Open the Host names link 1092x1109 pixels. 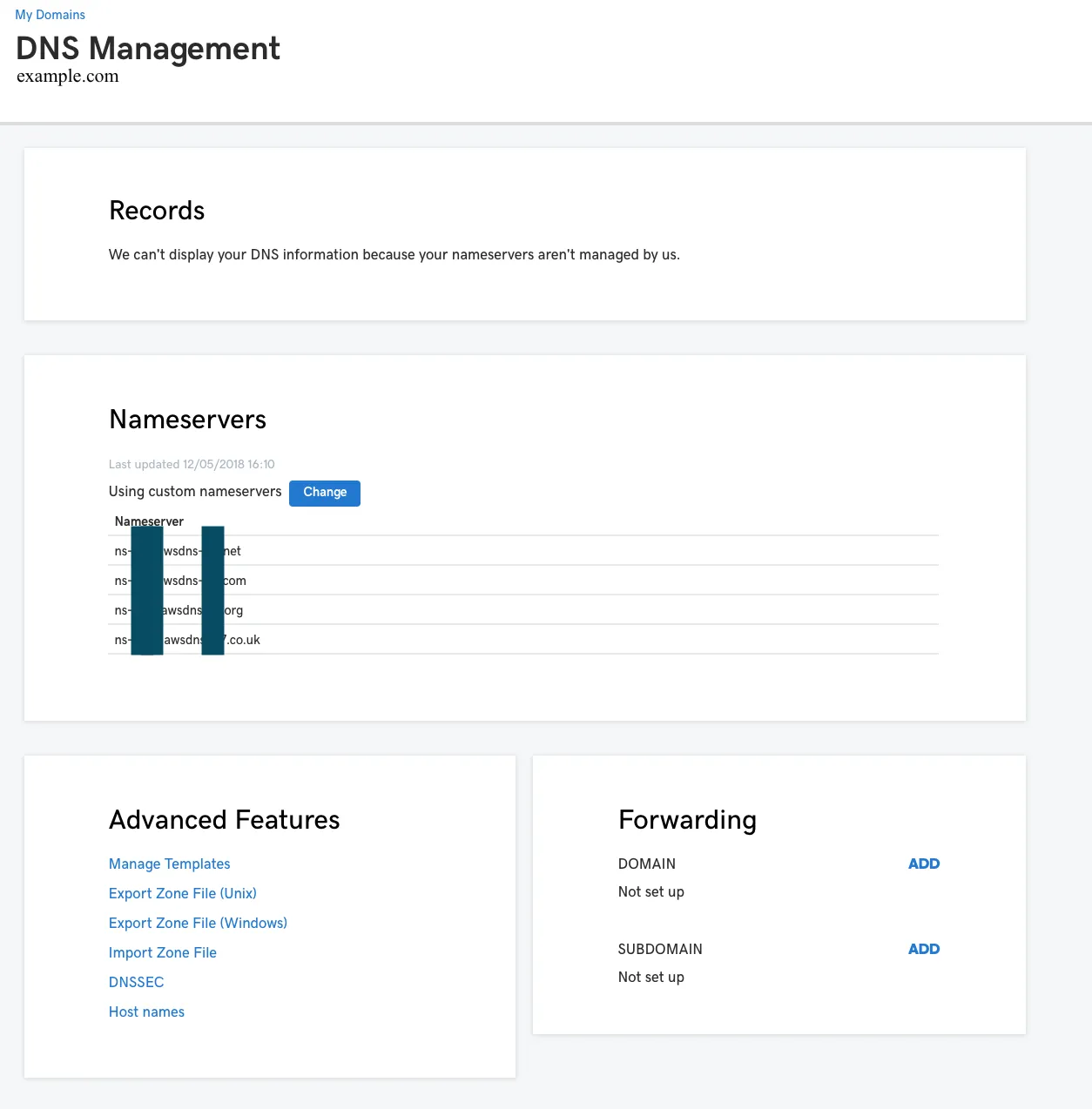coord(146,1012)
